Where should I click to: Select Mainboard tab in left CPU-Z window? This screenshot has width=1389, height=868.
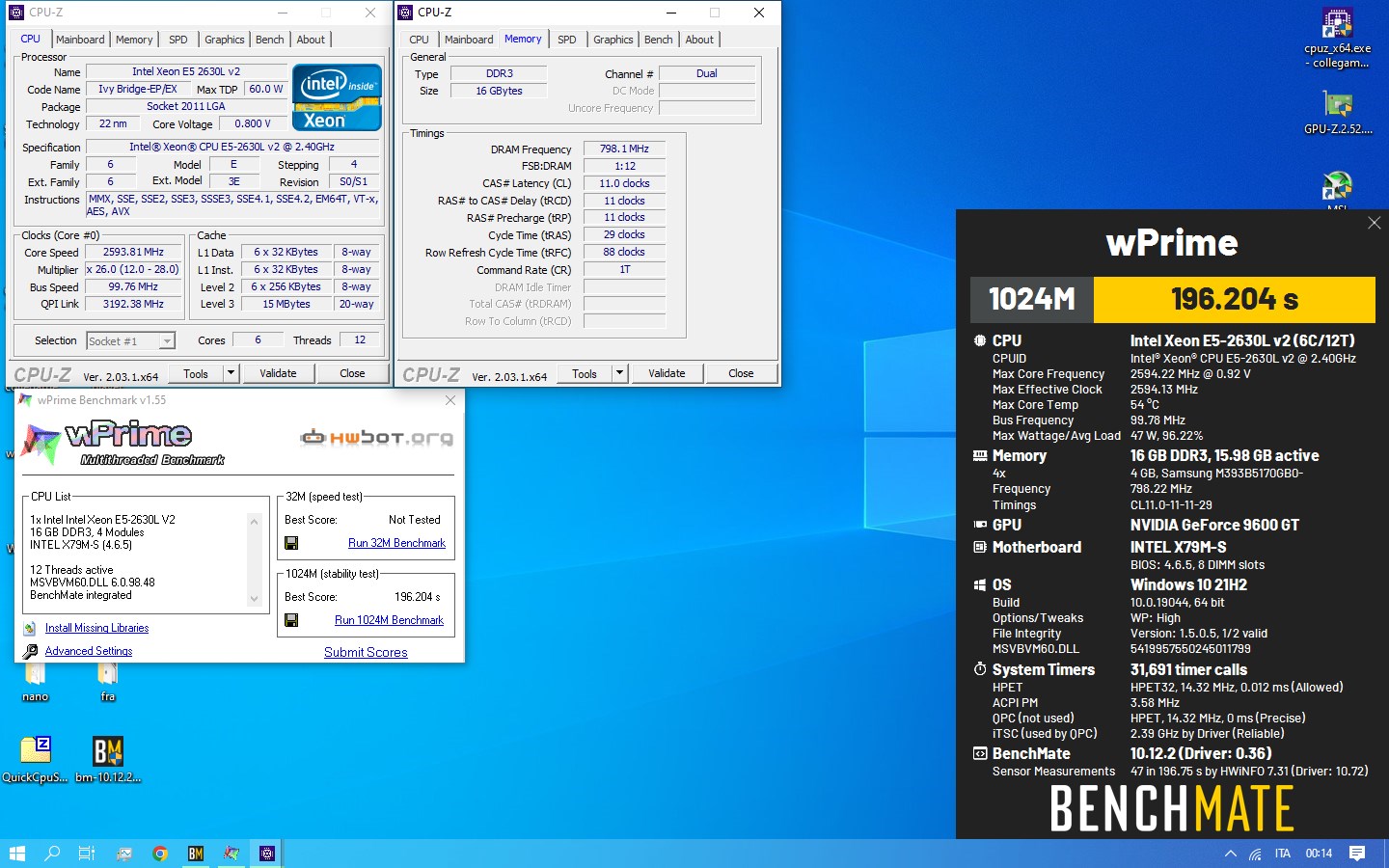coord(80,40)
